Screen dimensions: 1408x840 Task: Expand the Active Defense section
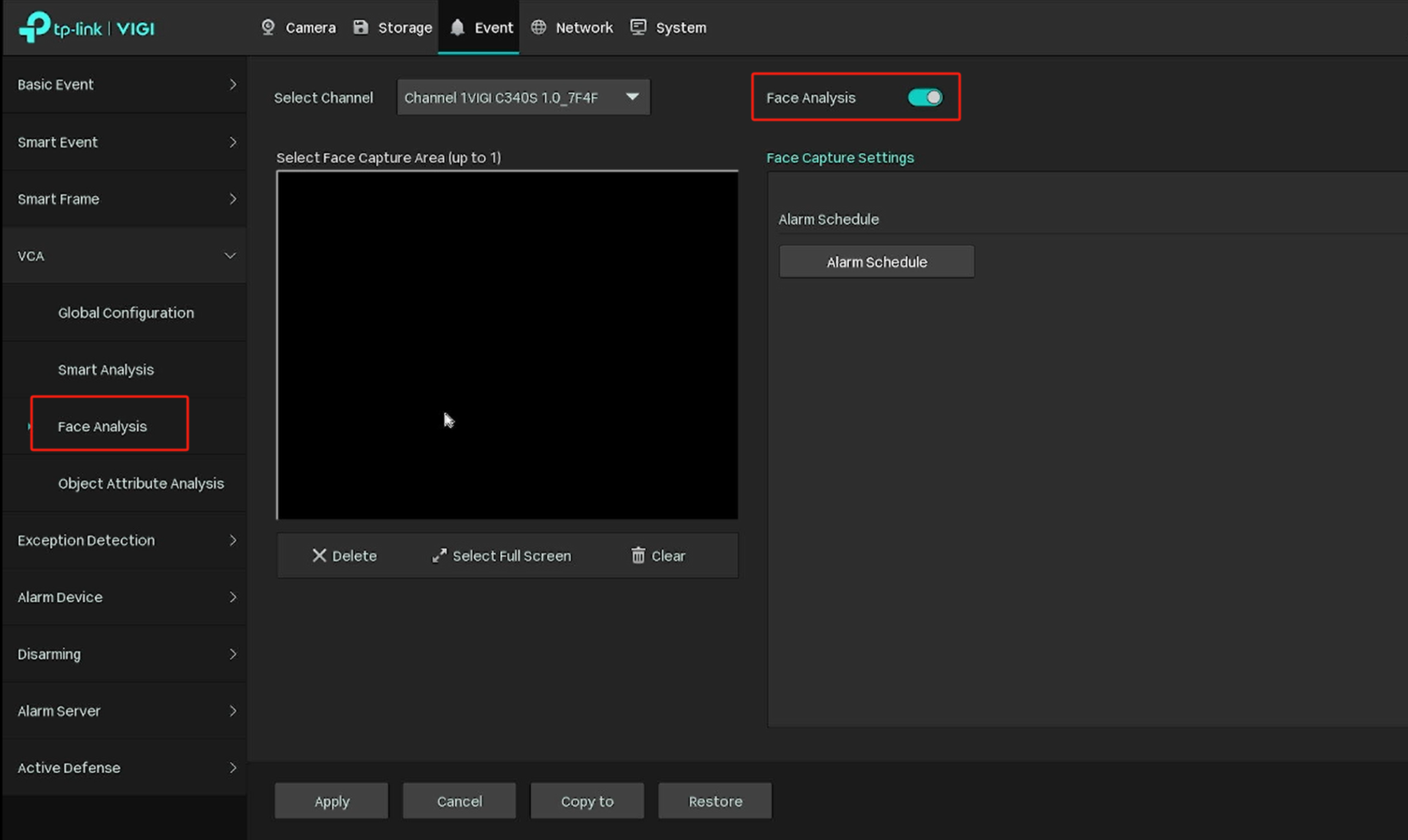pyautogui.click(x=124, y=768)
